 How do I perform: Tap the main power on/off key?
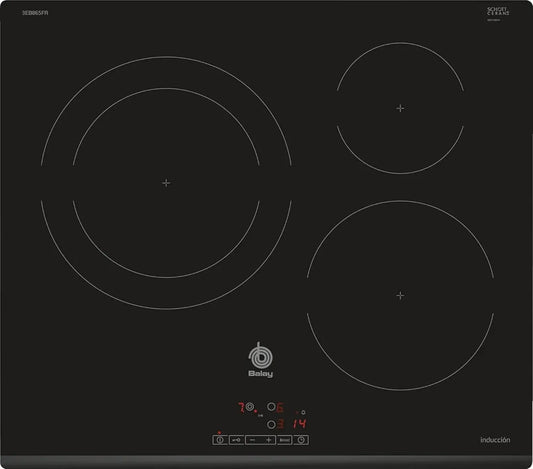pyautogui.click(x=220, y=440)
